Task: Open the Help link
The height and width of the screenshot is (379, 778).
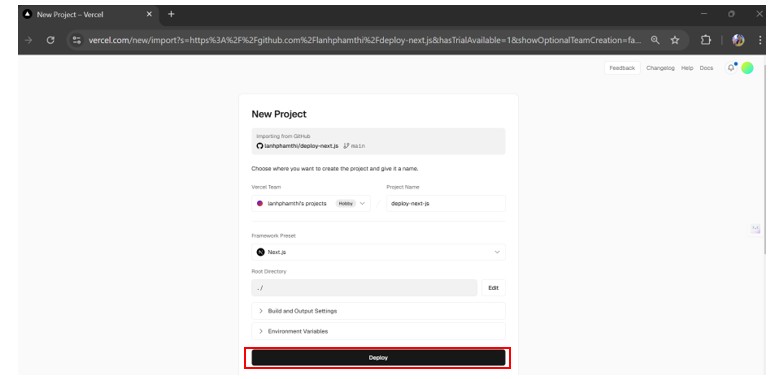Action: click(x=687, y=68)
